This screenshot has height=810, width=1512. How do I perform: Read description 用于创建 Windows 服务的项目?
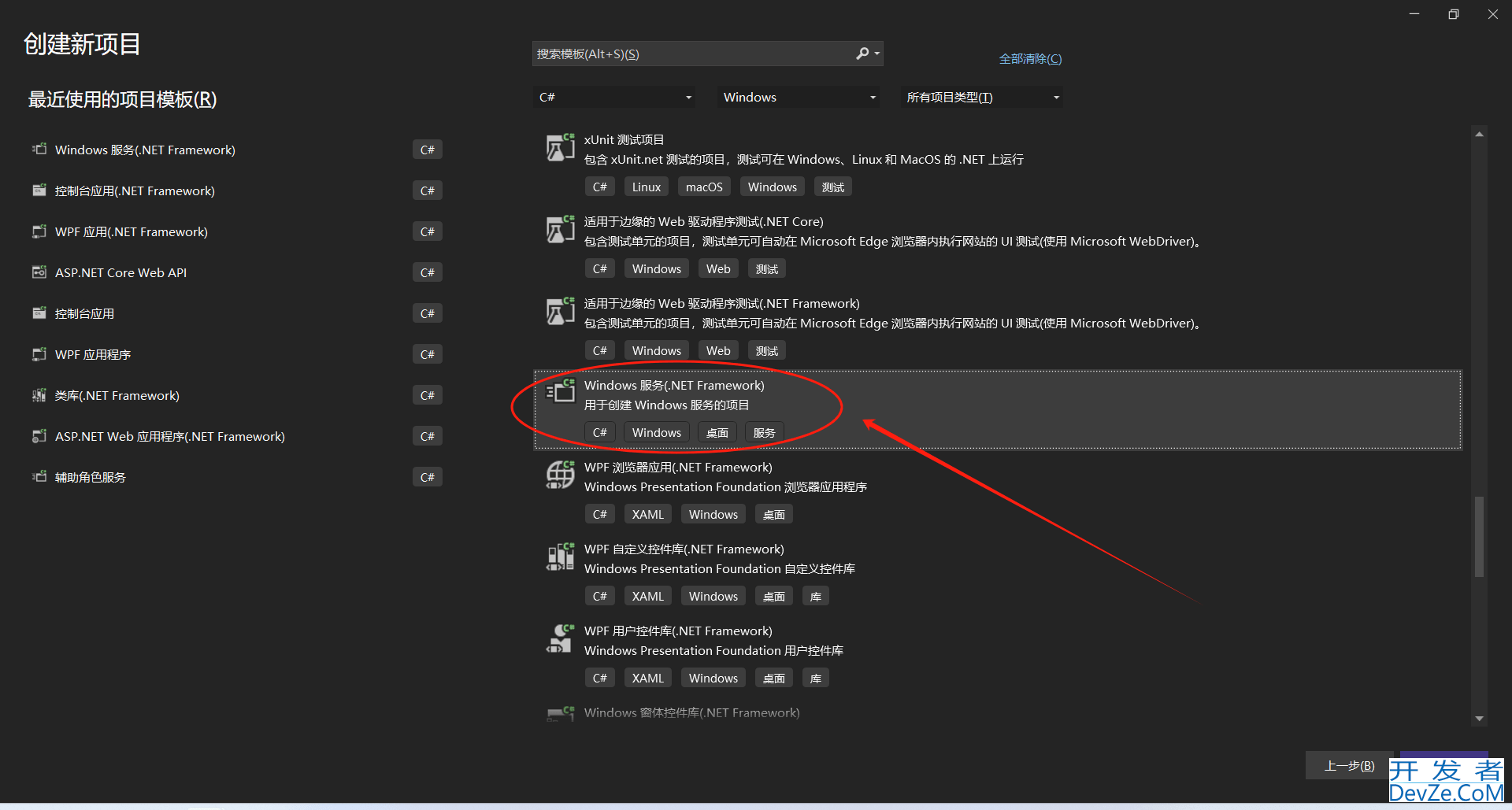click(x=666, y=405)
